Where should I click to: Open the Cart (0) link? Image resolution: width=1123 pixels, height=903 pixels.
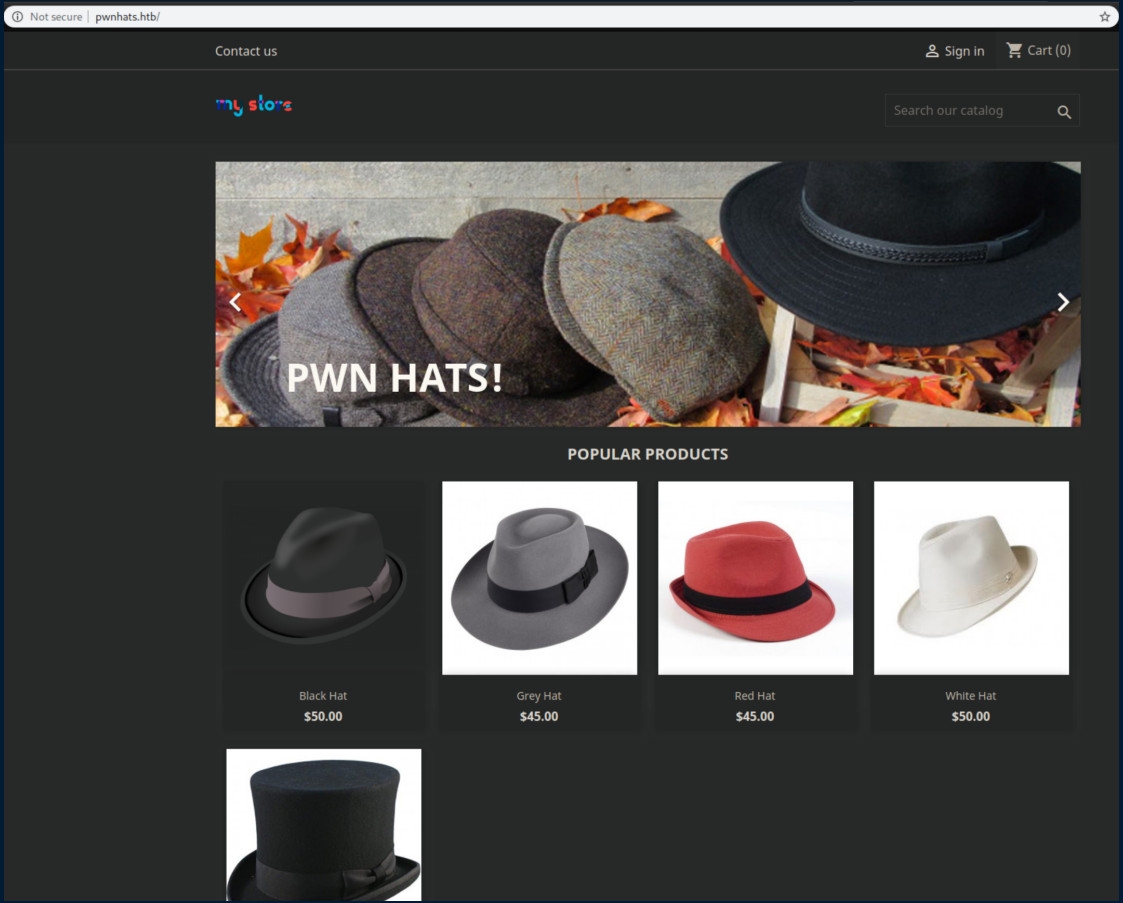(1048, 50)
